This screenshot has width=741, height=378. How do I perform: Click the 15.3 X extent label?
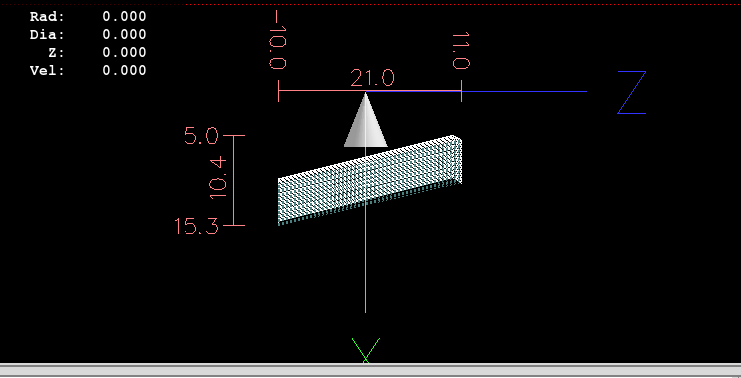point(197,226)
